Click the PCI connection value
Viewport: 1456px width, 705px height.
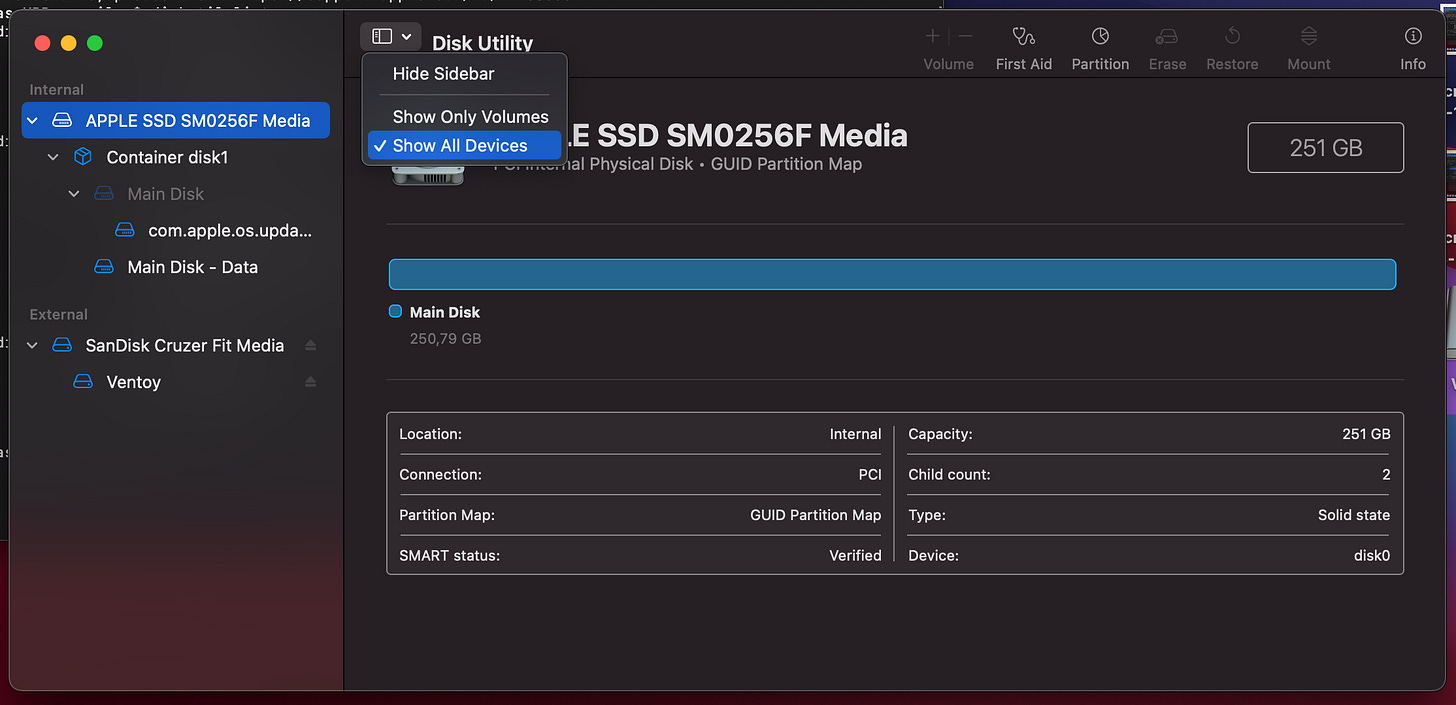tap(870, 474)
